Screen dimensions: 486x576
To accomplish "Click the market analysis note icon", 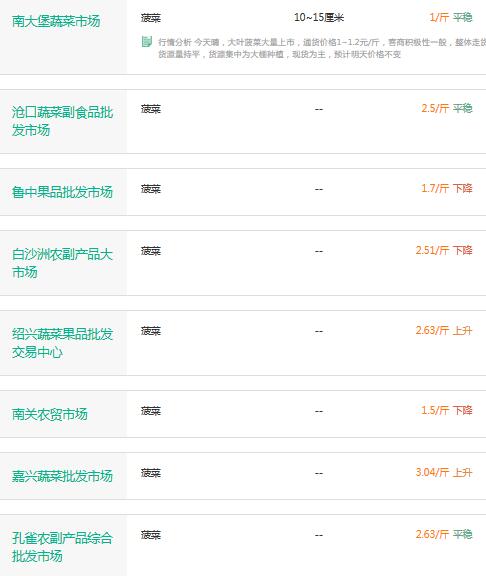I will click(x=147, y=42).
